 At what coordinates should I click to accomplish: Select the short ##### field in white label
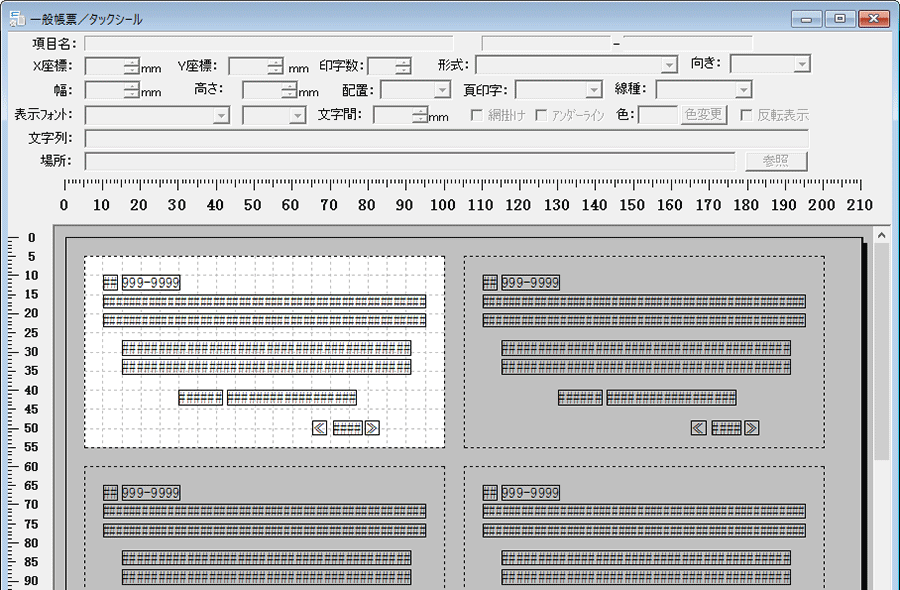click(200, 398)
